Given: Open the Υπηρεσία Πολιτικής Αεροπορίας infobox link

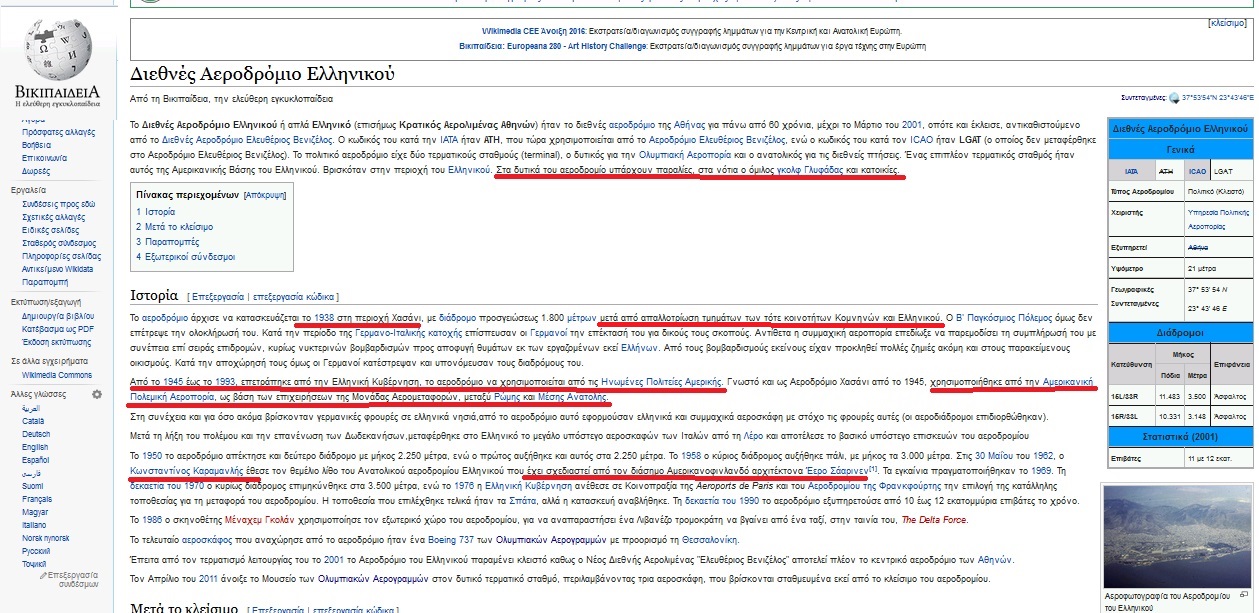Looking at the screenshot, I should 1219,221.
